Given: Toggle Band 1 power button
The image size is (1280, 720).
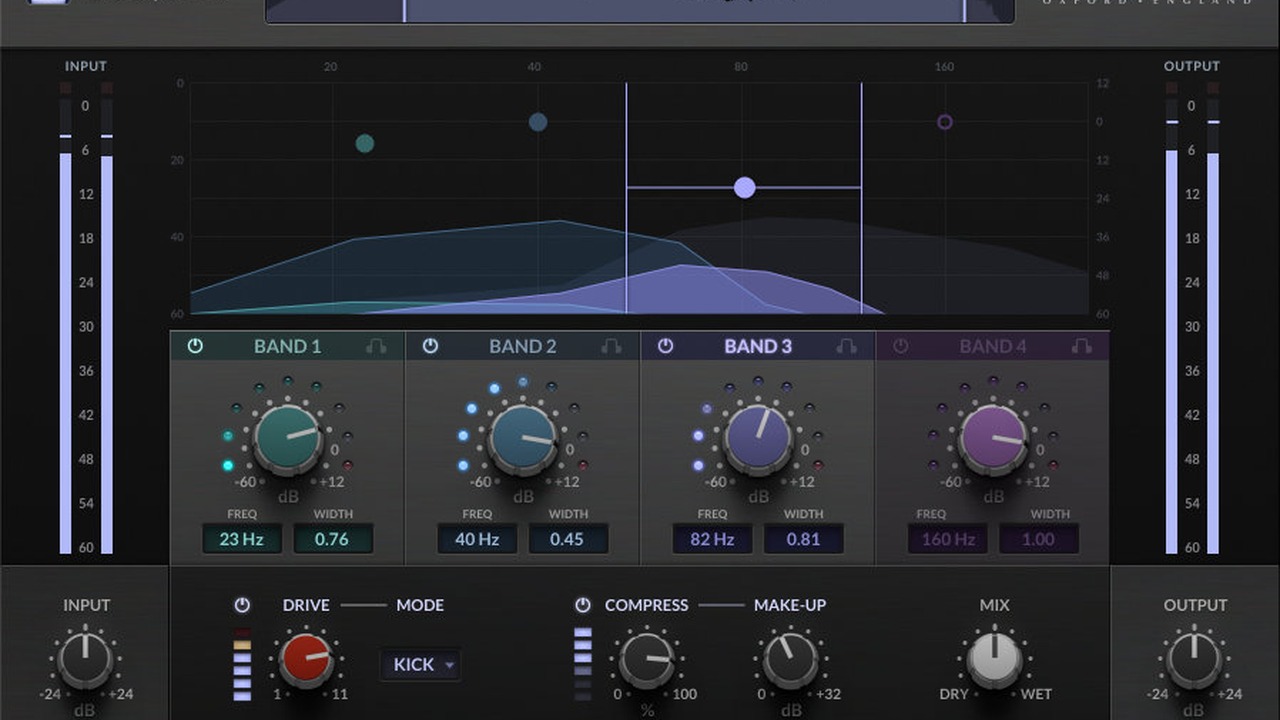Looking at the screenshot, I should pyautogui.click(x=195, y=346).
